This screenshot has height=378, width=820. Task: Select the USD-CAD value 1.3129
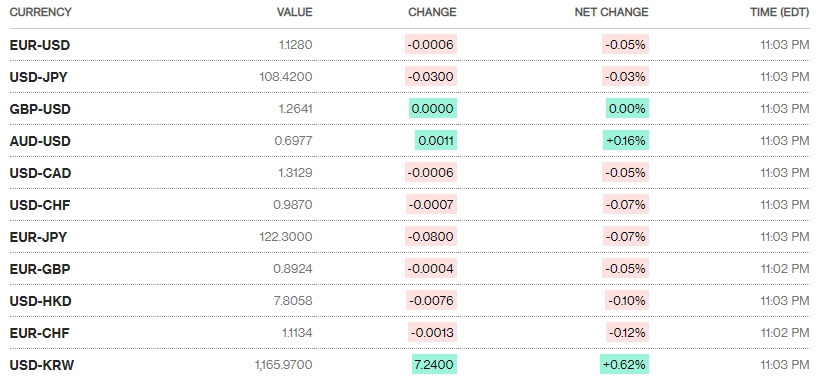point(295,173)
